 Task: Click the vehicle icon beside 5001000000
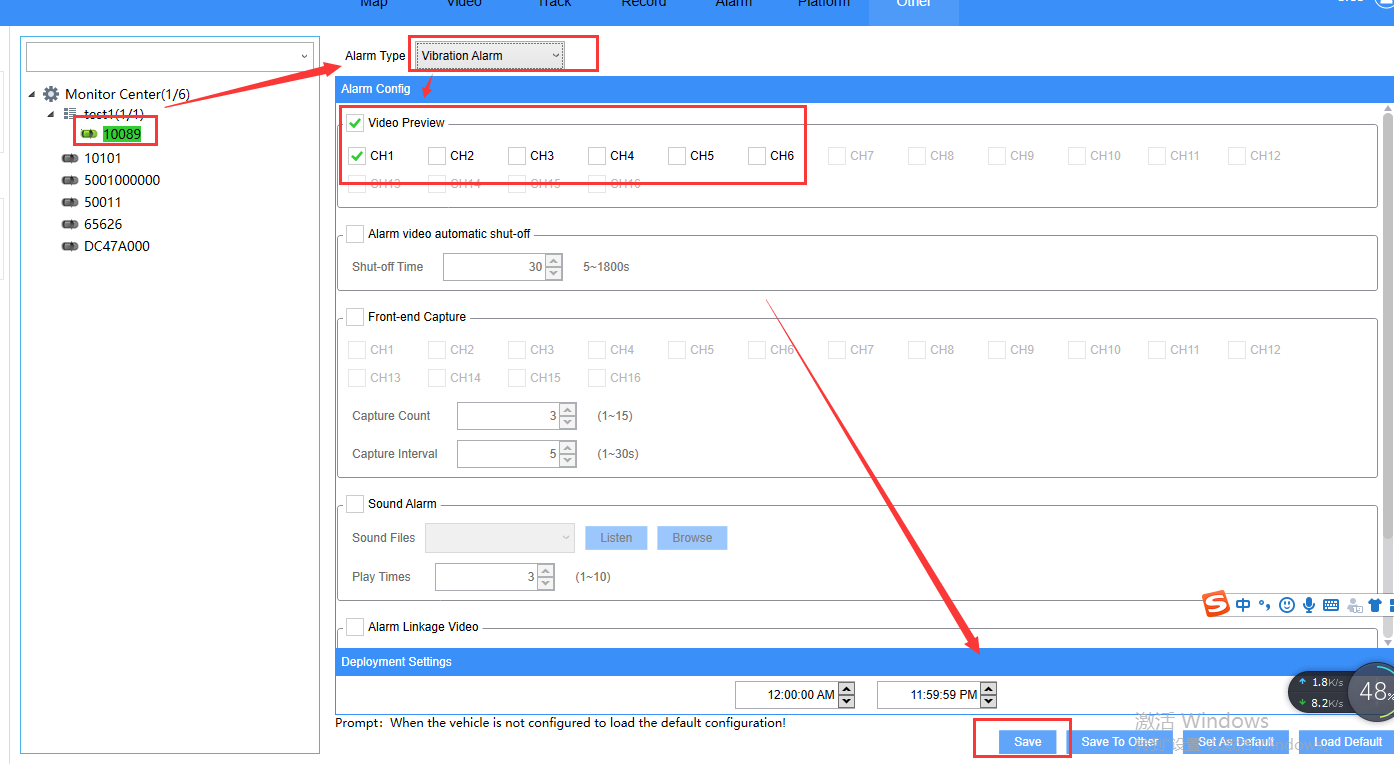70,180
